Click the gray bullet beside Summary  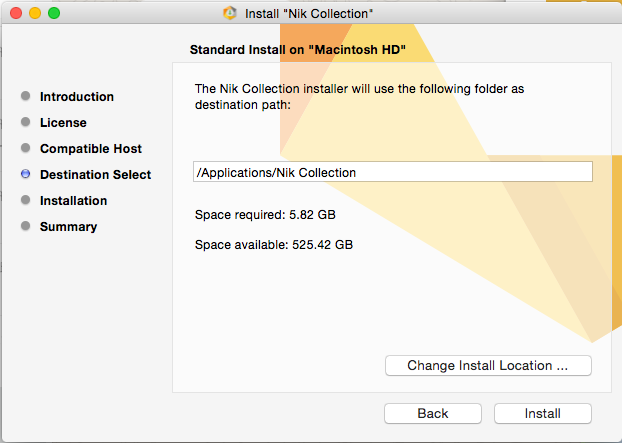(x=25, y=226)
